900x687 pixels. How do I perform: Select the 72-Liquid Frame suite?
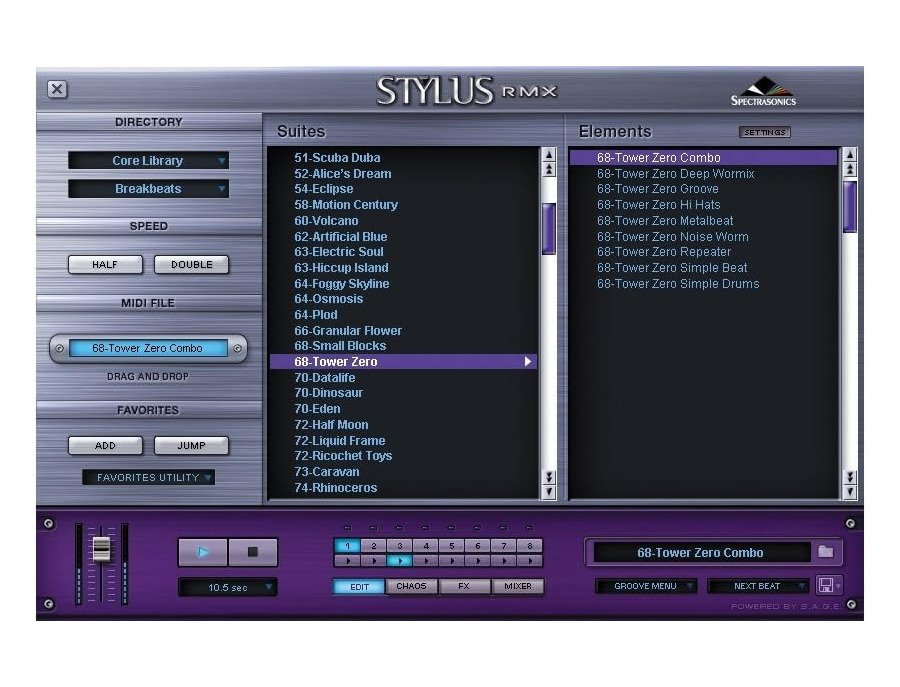pyautogui.click(x=340, y=441)
